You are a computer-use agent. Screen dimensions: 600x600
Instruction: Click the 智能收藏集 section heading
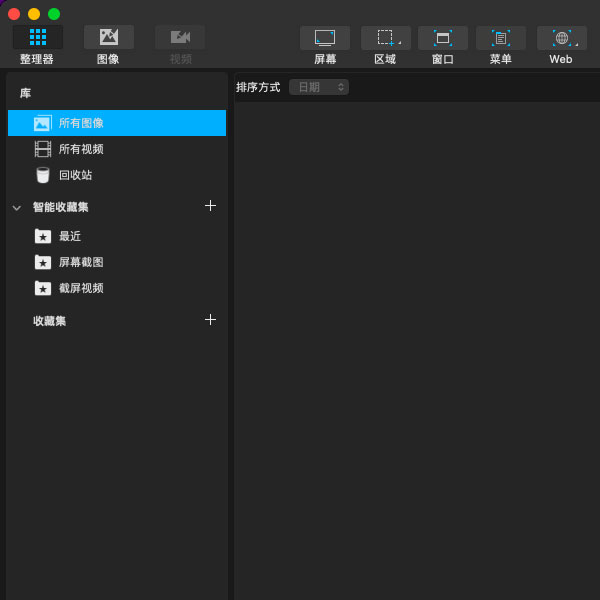click(60, 207)
